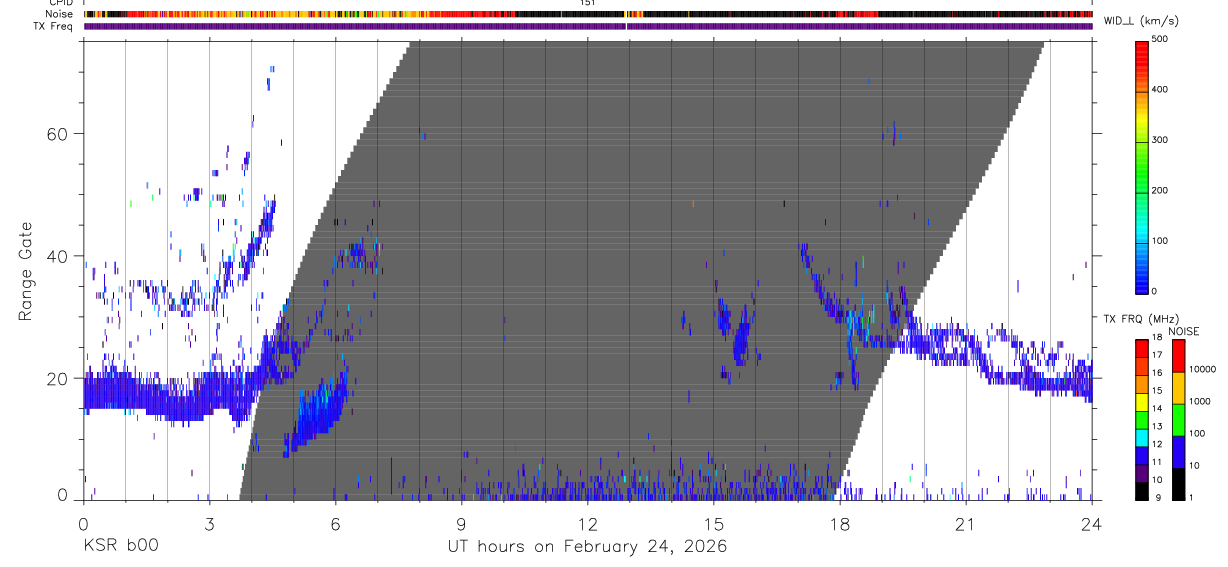Viewport: 1228px width, 567px height.
Task: Click the x-axis tick label 21
Action: [965, 524]
